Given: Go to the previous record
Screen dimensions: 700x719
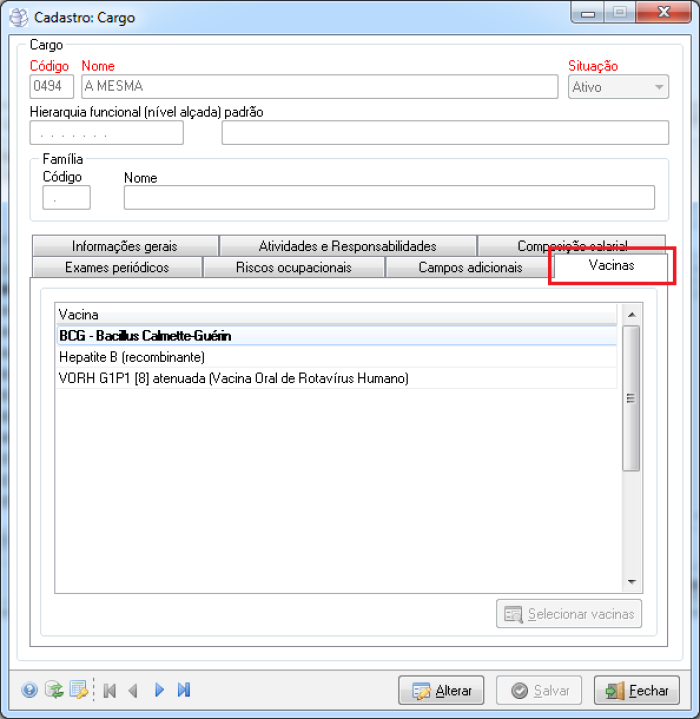Looking at the screenshot, I should point(133,690).
